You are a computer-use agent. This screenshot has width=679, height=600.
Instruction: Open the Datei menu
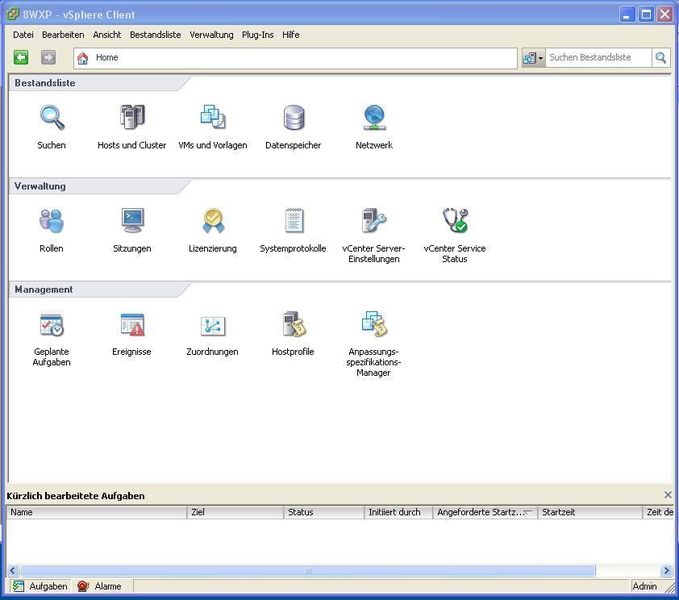tap(23, 35)
